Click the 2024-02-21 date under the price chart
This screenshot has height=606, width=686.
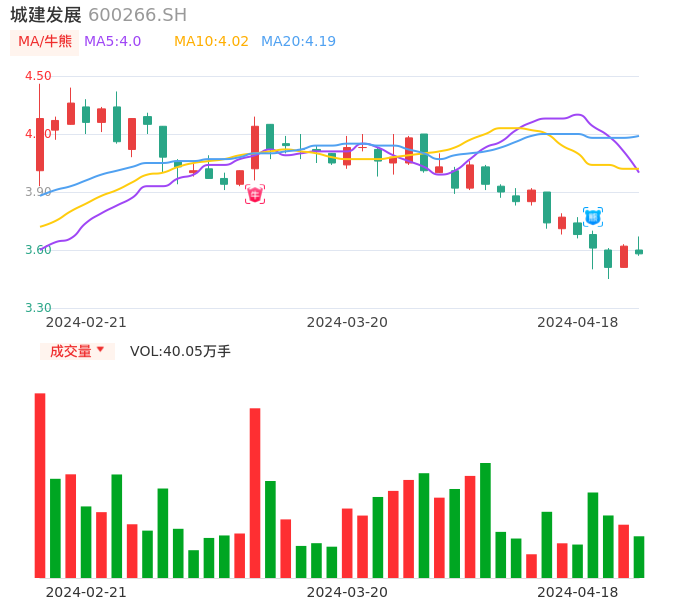click(x=86, y=322)
